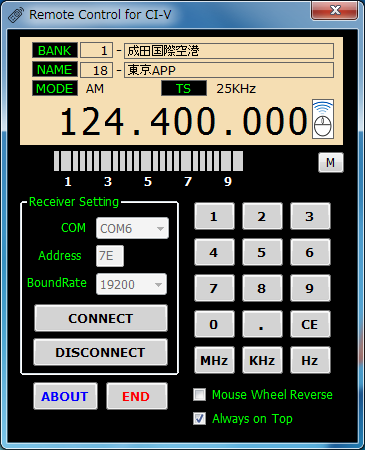Click the green BANK label
365x450 pixels.
click(55, 50)
